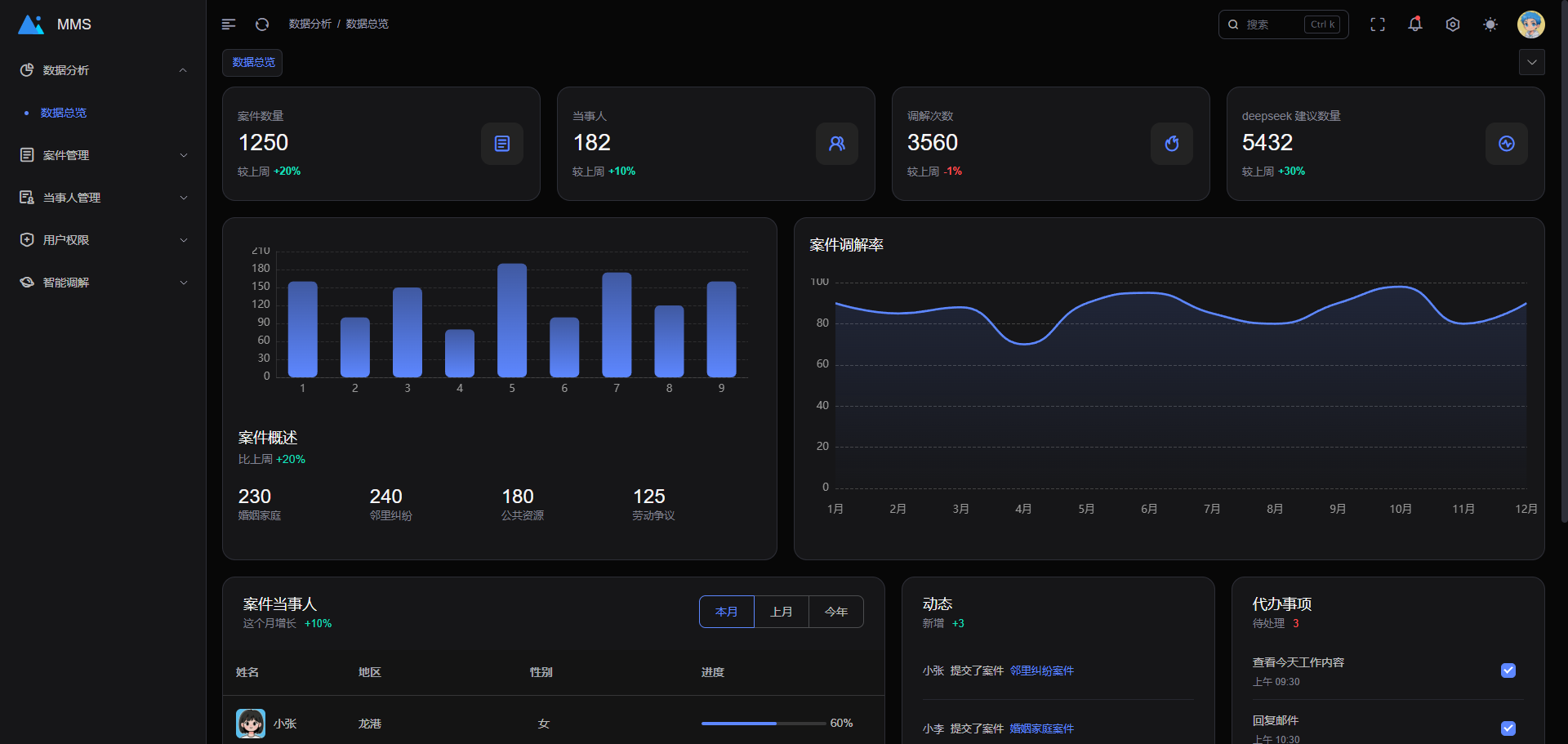Uncheck the 查看今天工作内容 todo checkbox

[1508, 670]
